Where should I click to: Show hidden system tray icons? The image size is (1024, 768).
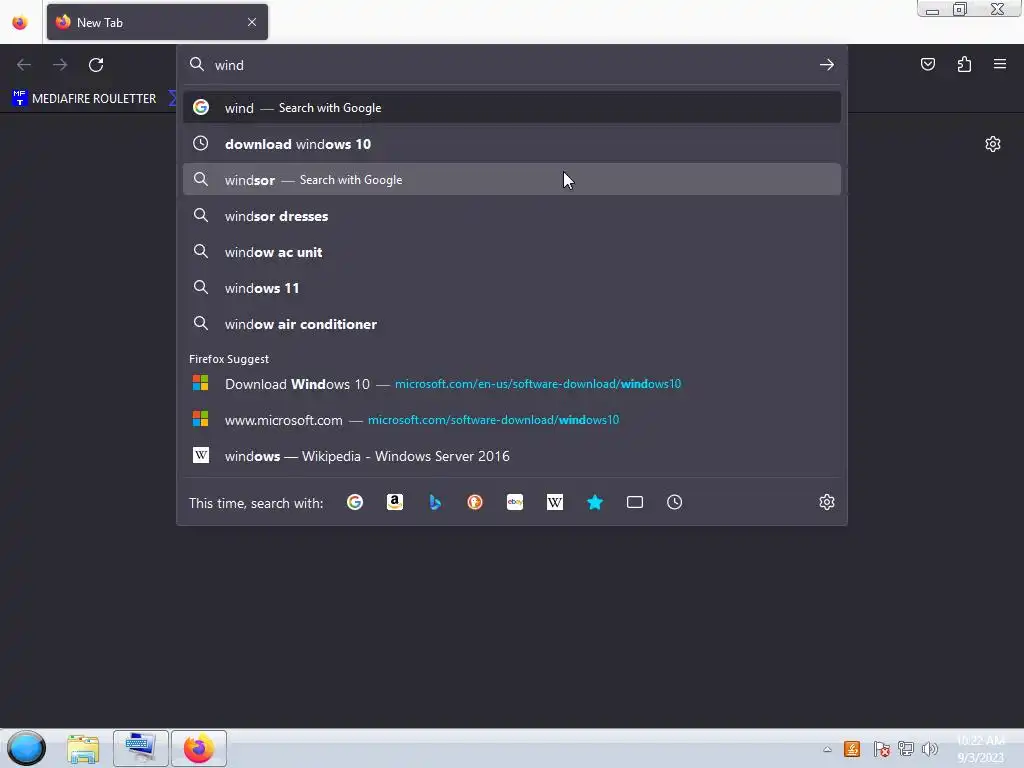coord(827,749)
